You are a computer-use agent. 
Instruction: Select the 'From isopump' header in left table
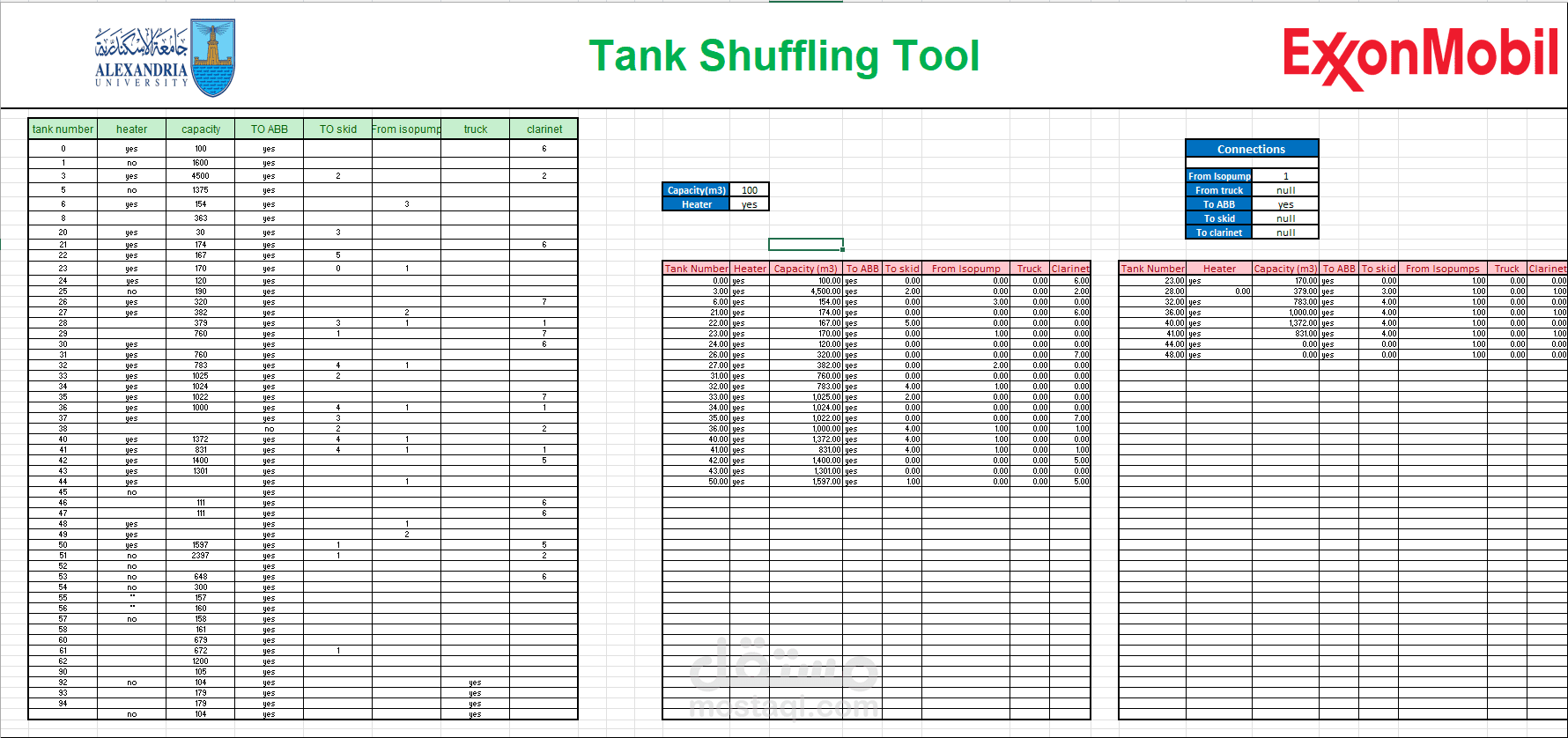(406, 129)
